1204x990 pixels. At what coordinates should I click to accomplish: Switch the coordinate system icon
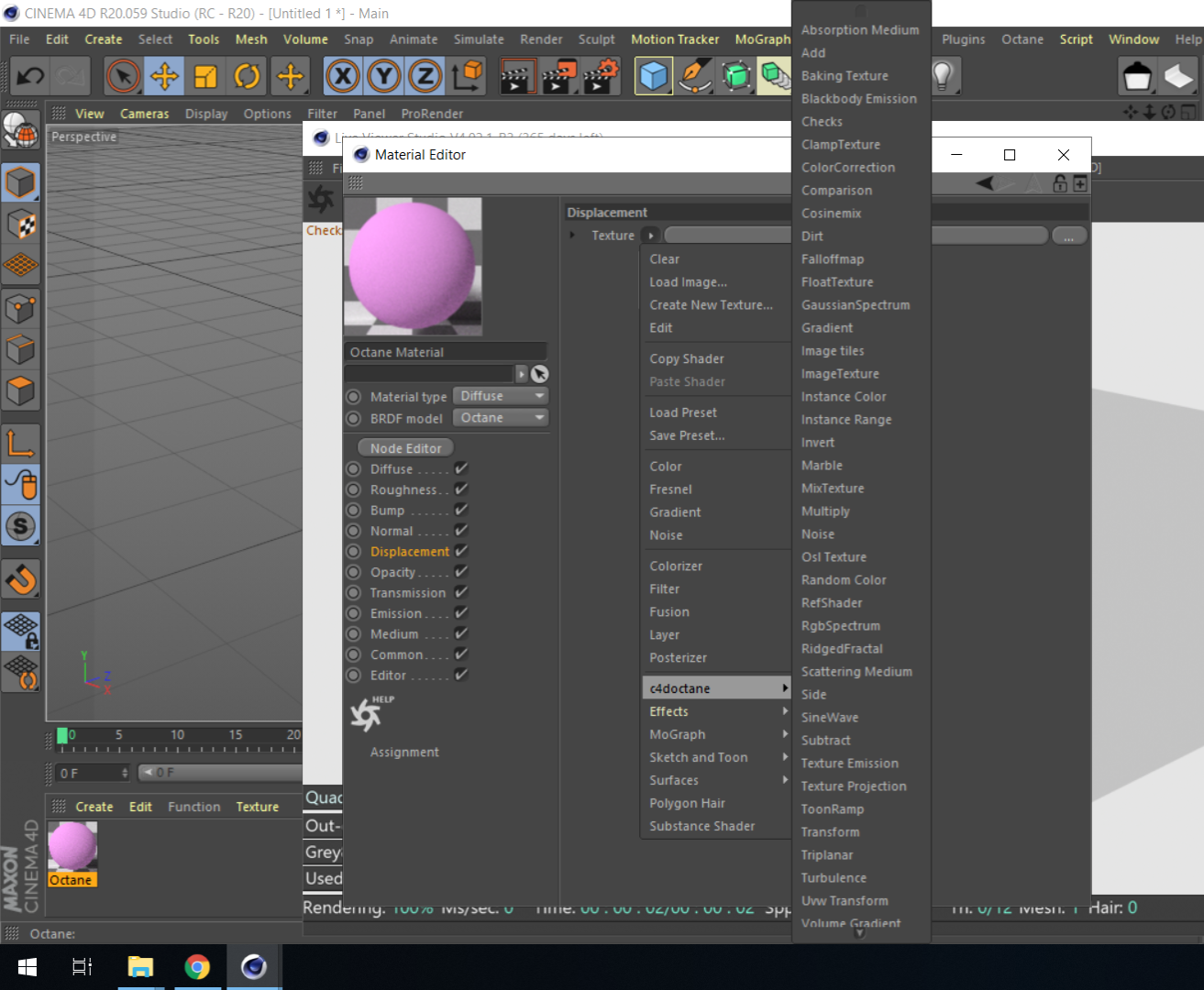467,76
